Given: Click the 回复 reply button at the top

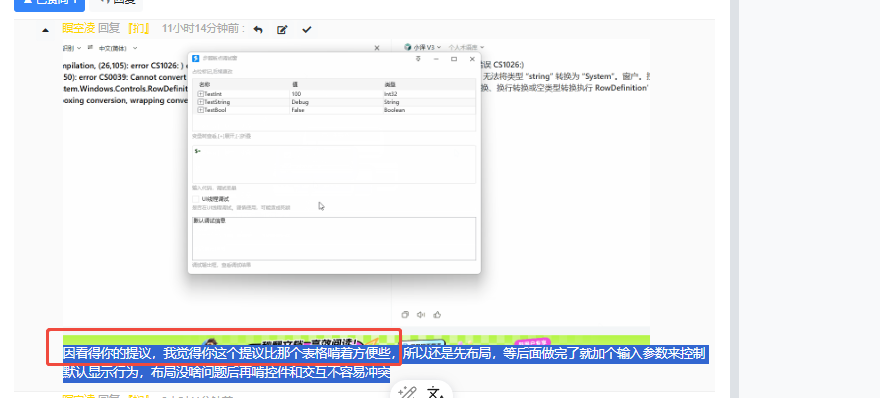Looking at the screenshot, I should click(116, 4).
